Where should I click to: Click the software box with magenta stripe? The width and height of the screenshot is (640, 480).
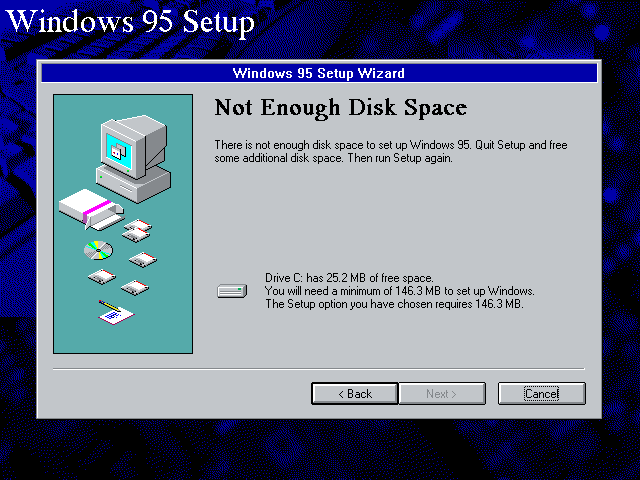point(91,209)
